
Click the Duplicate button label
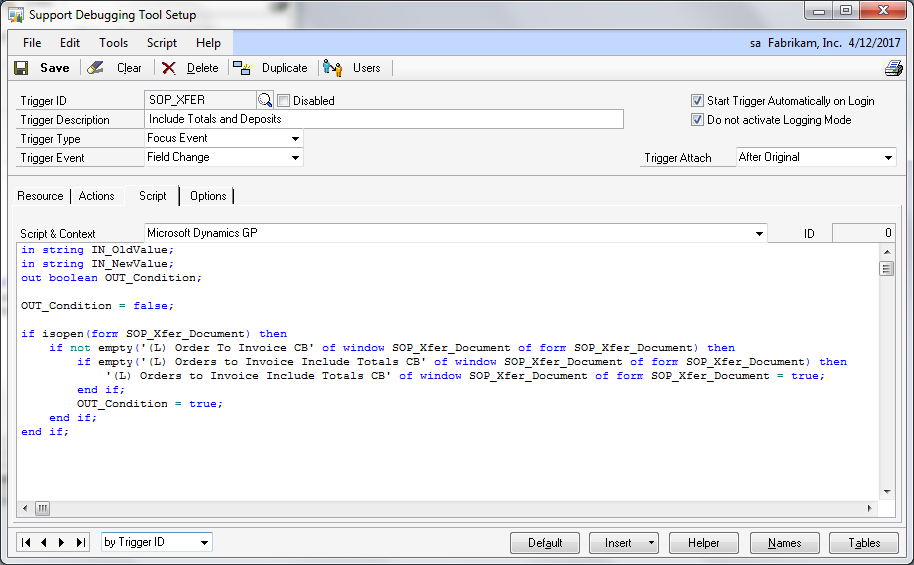[284, 68]
